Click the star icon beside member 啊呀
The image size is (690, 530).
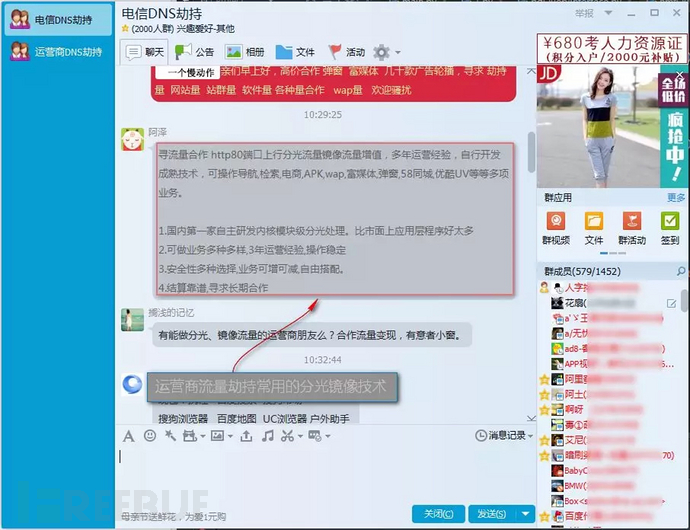[x=544, y=410]
